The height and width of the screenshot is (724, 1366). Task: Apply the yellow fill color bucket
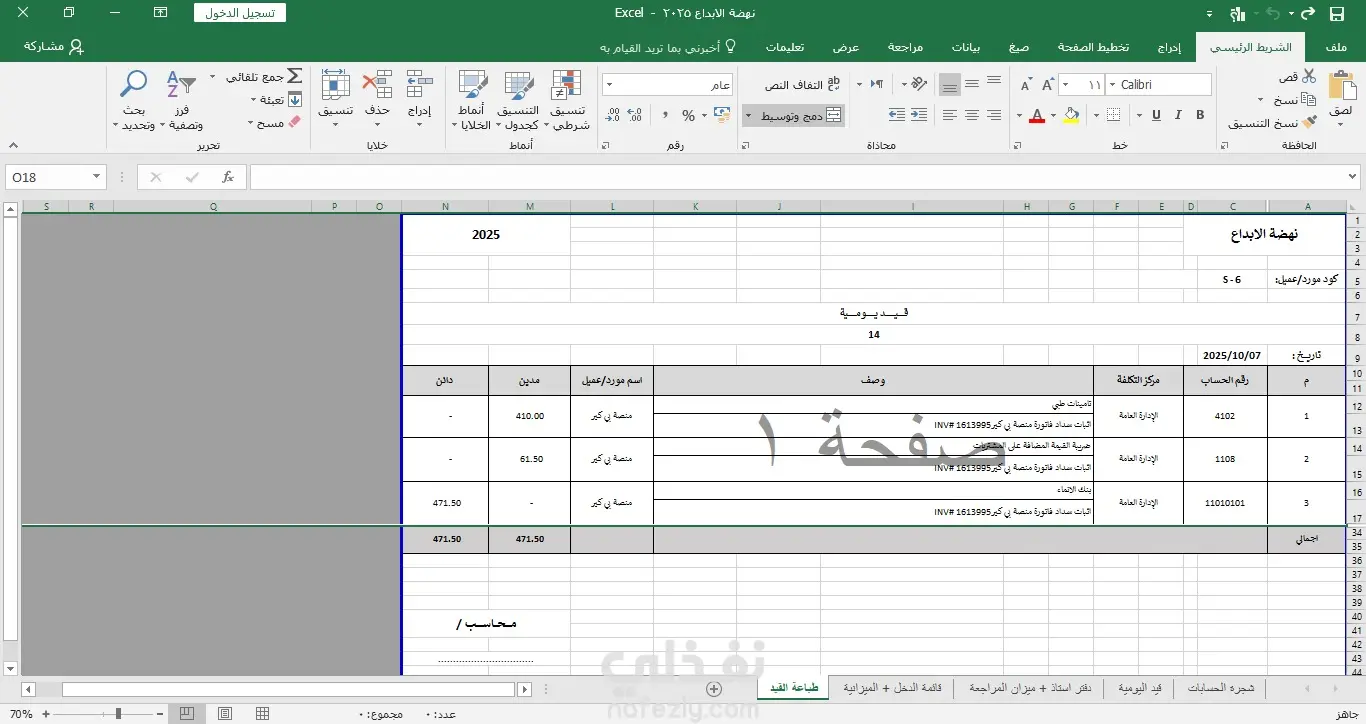[x=1072, y=115]
